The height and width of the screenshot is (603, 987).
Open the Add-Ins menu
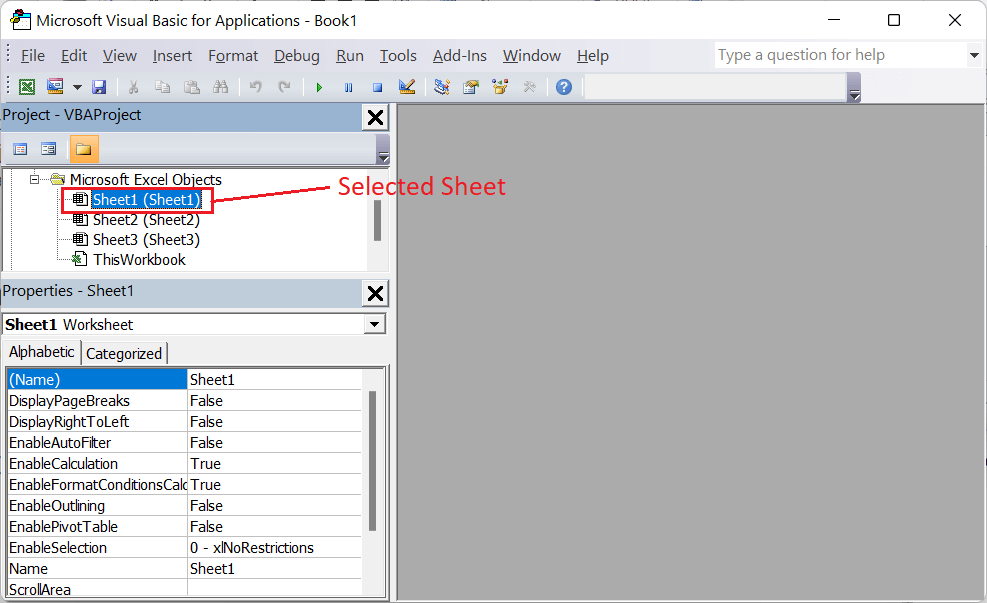(460, 56)
